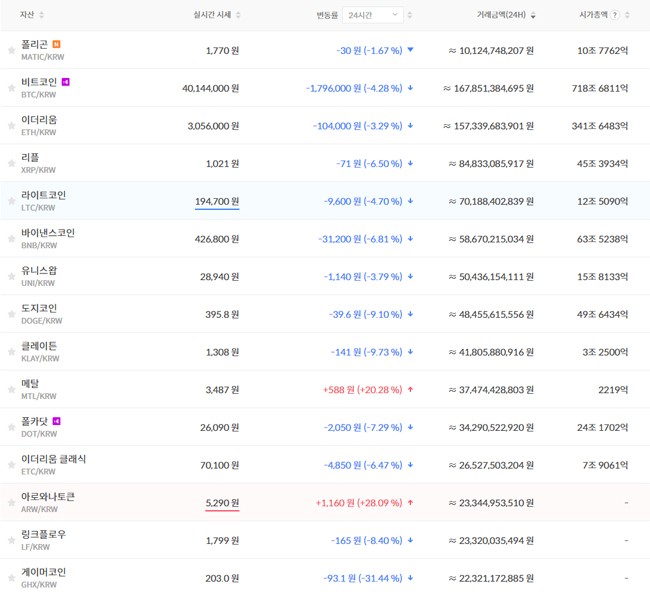This screenshot has width=650, height=594.
Task: Star the 게이머코인 GHX/KRW row
Action: click(12, 579)
